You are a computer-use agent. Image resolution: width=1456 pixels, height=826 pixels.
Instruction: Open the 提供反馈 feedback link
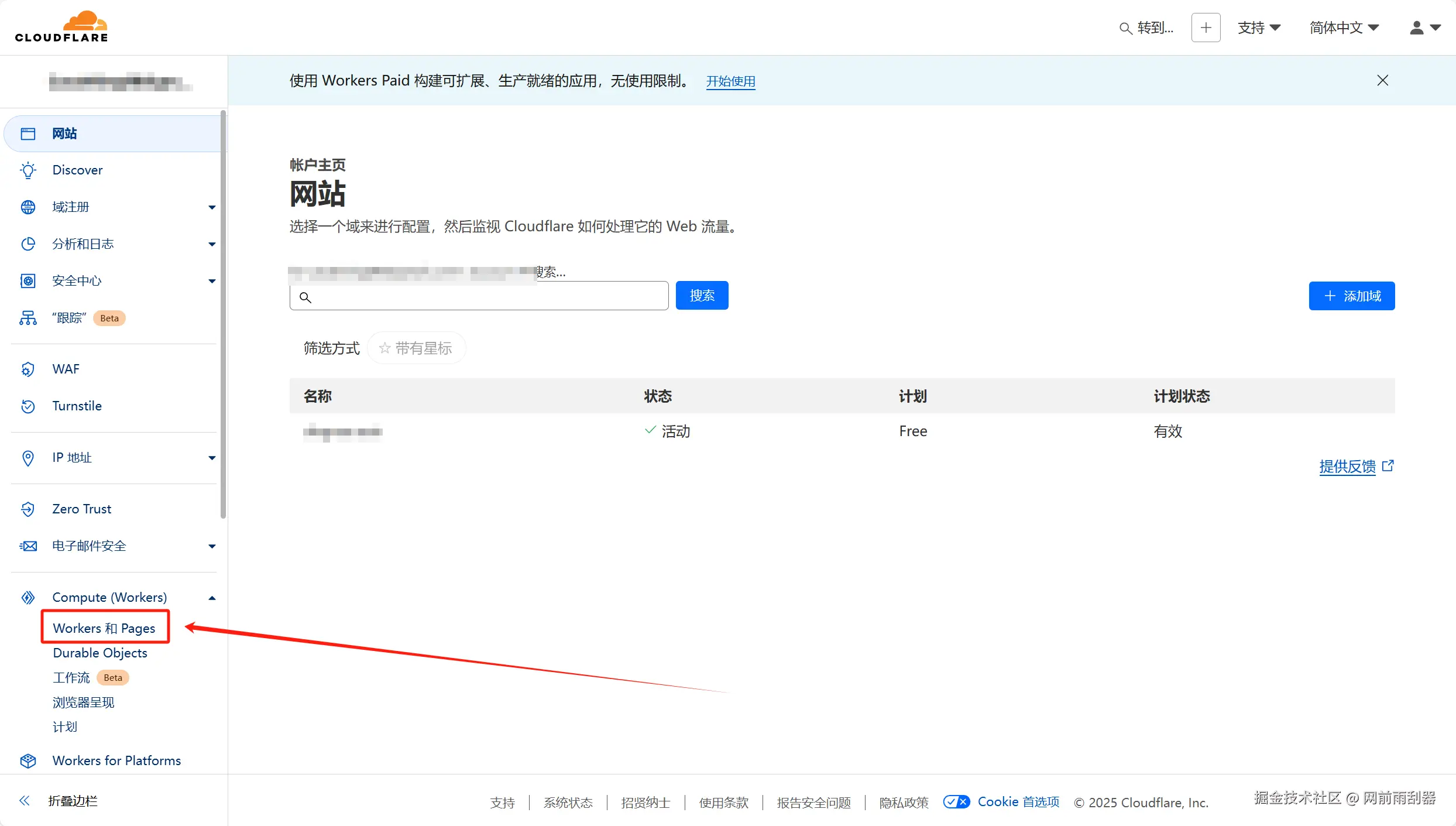[x=1347, y=466]
